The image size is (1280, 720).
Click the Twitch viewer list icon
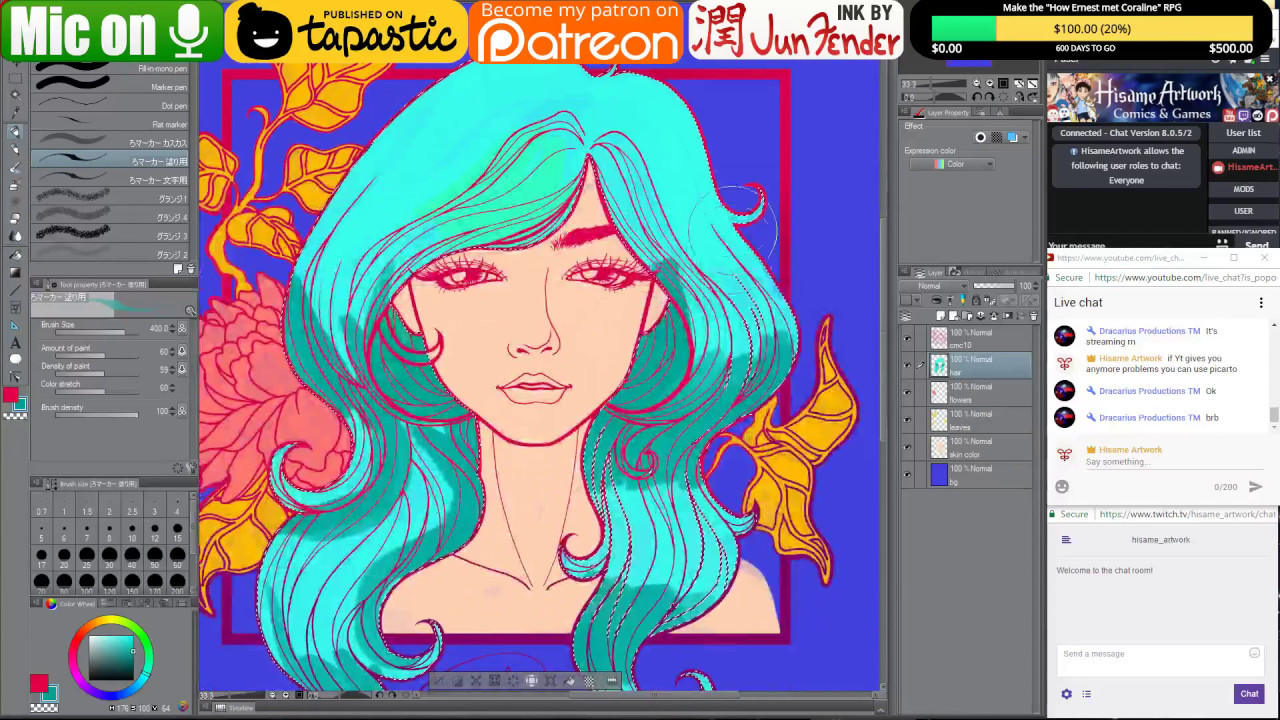(1087, 694)
